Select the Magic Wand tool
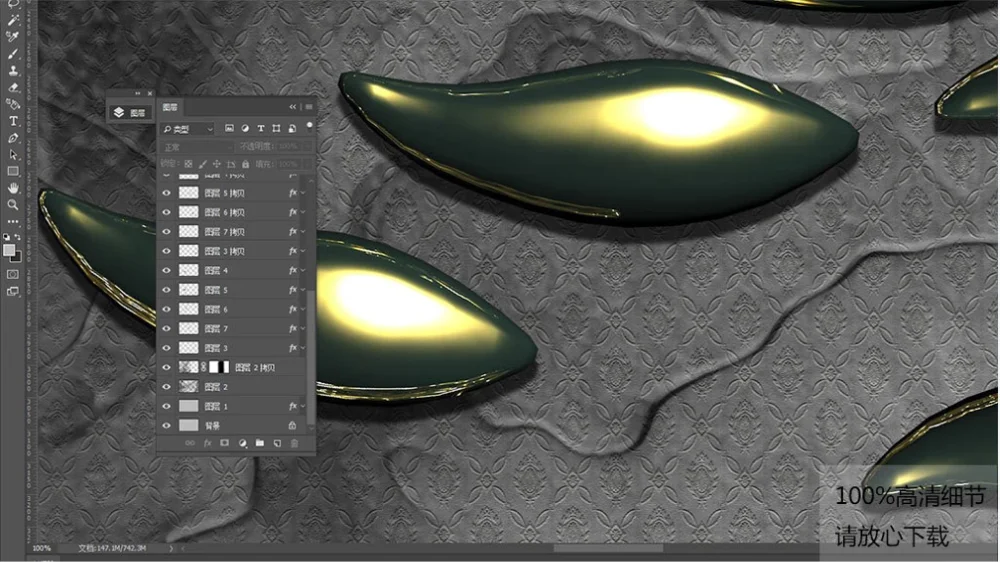Image resolution: width=1000 pixels, height=562 pixels. coord(13,20)
